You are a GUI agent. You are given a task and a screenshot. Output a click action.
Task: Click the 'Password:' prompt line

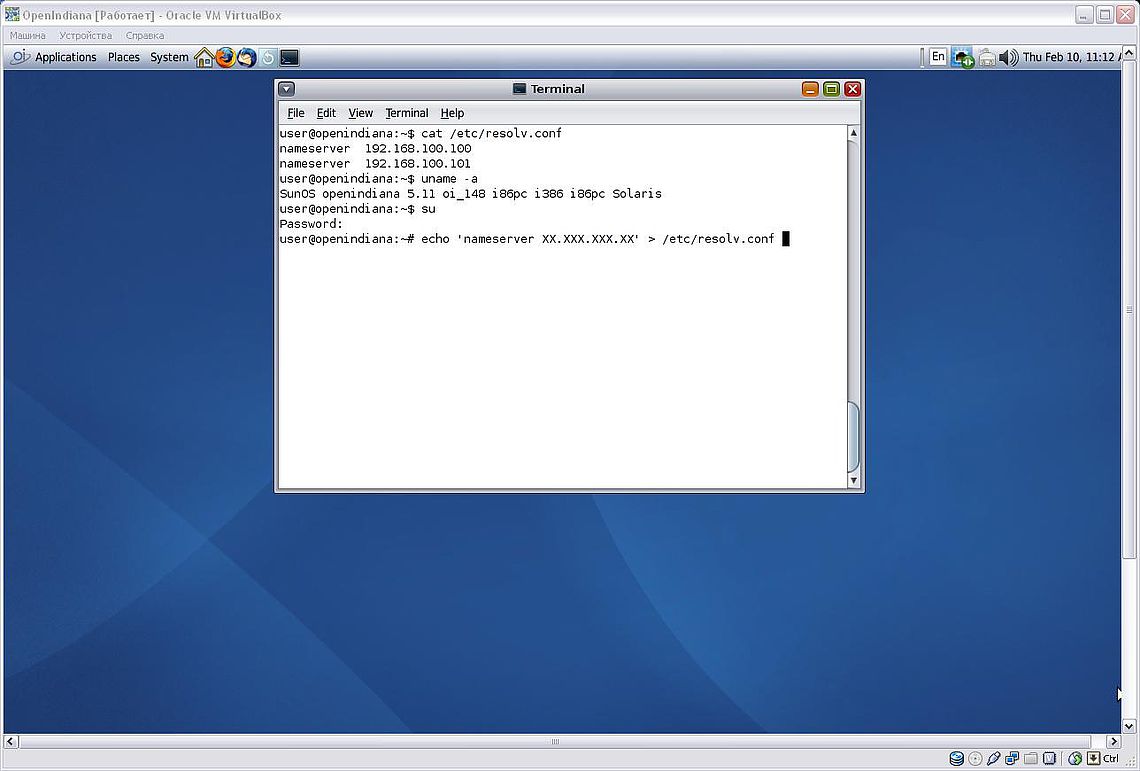tap(311, 224)
